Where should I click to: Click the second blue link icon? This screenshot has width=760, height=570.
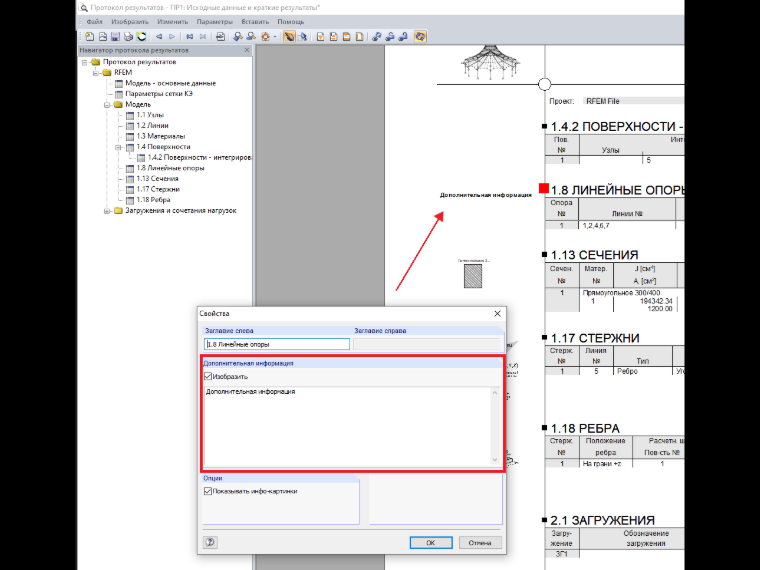(x=390, y=36)
